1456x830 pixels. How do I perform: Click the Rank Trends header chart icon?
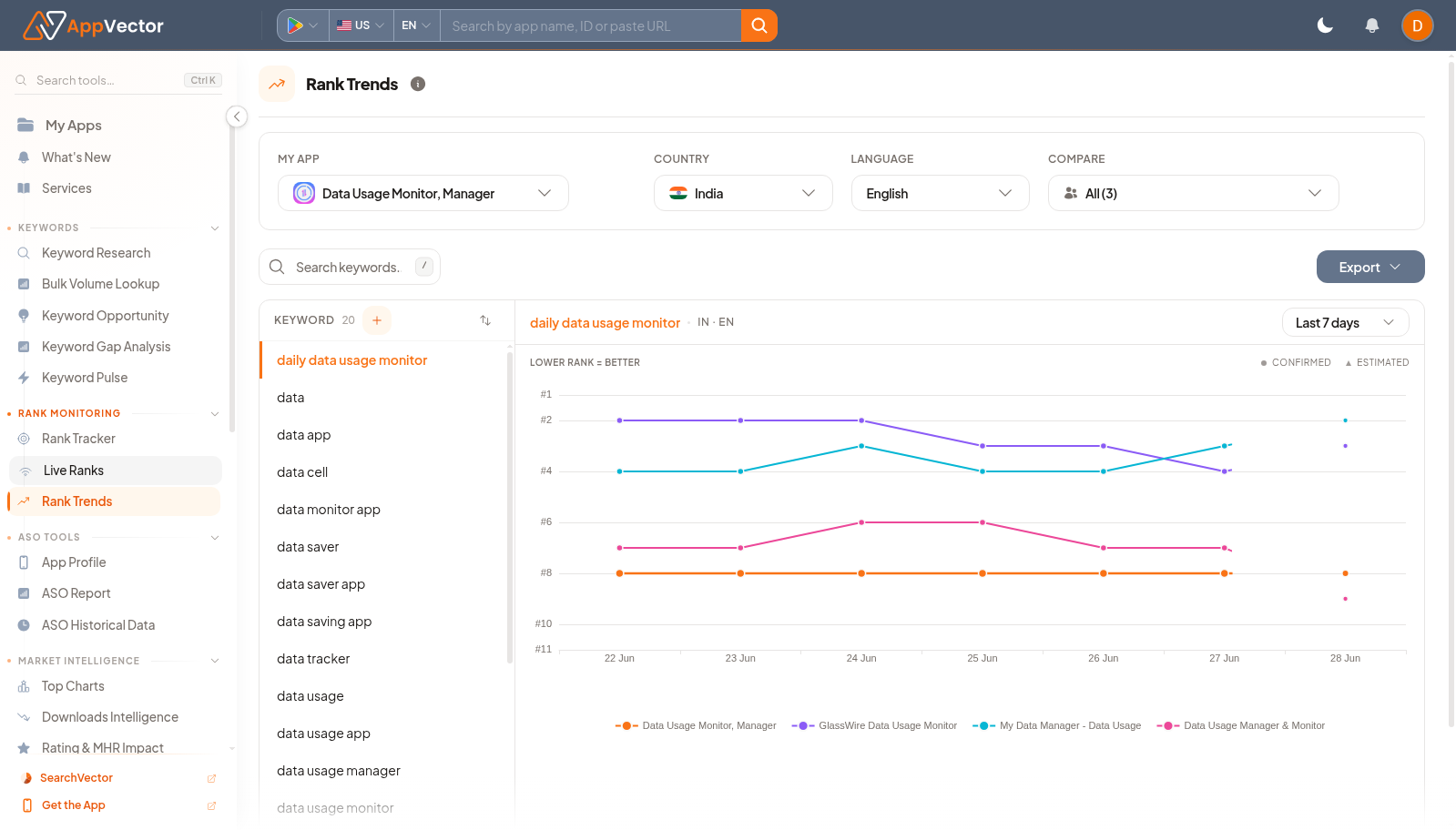coord(277,84)
